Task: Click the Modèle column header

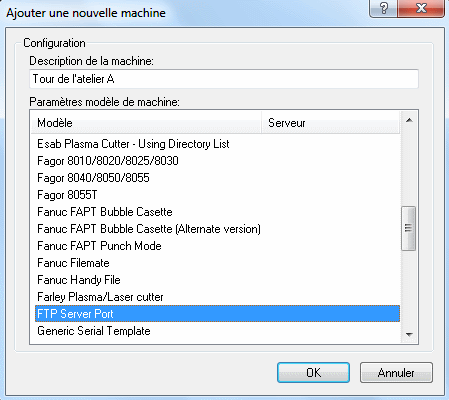Action: pos(146,123)
